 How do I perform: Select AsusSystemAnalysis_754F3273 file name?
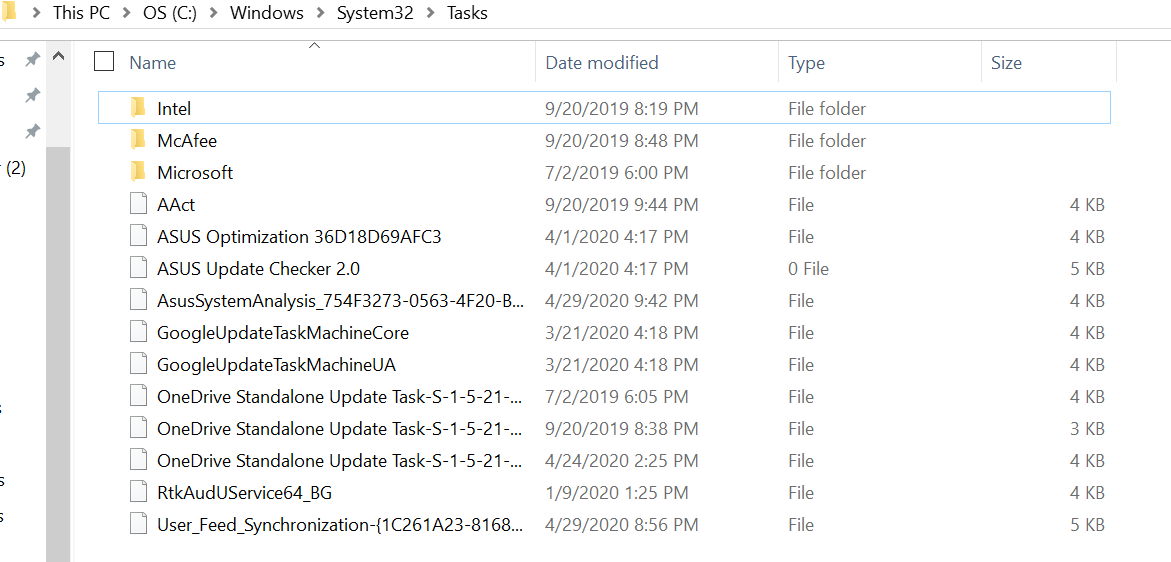pos(341,302)
